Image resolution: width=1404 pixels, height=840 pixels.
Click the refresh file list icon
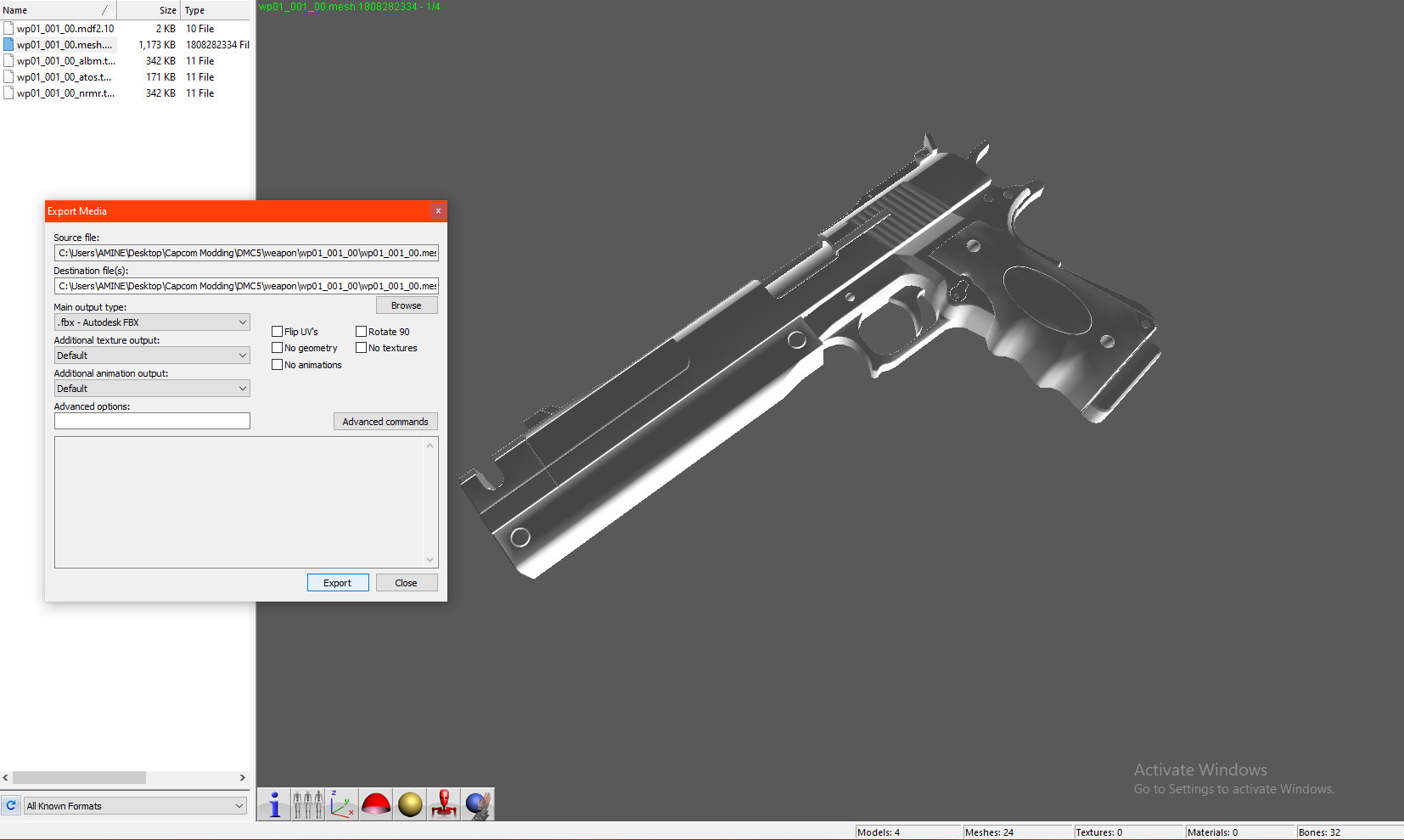click(11, 805)
